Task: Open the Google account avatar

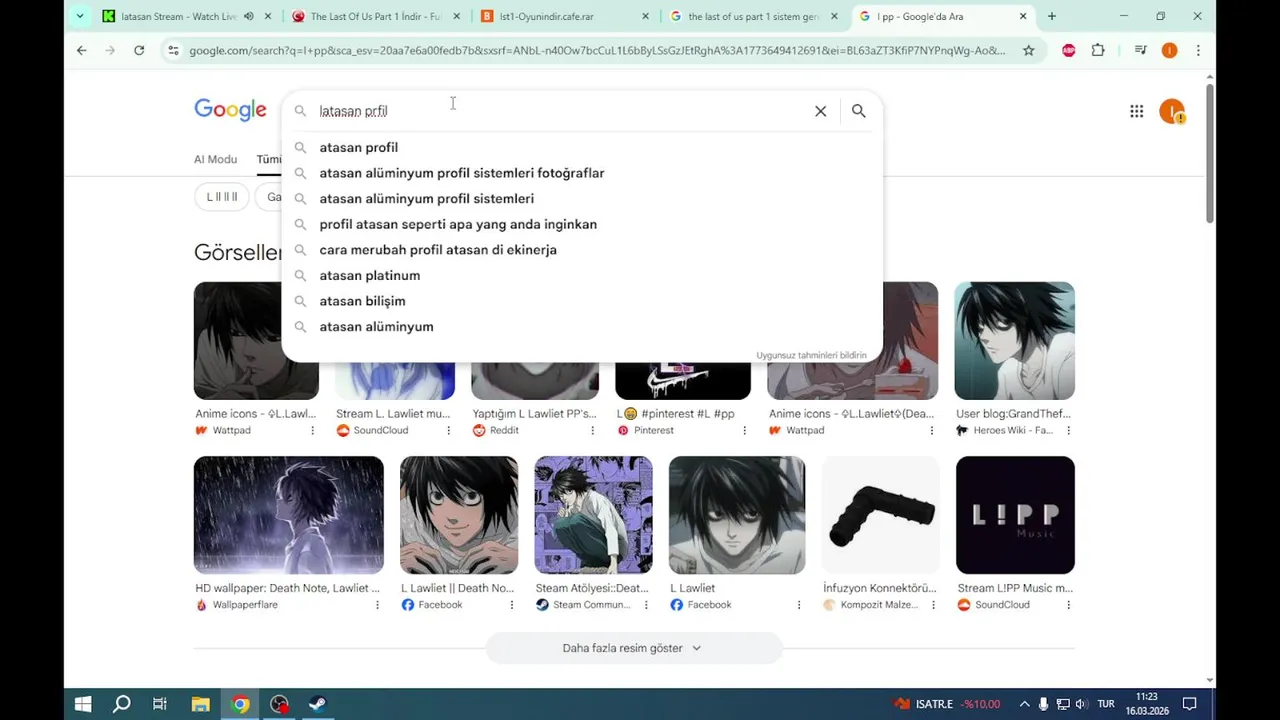Action: coord(1171,111)
